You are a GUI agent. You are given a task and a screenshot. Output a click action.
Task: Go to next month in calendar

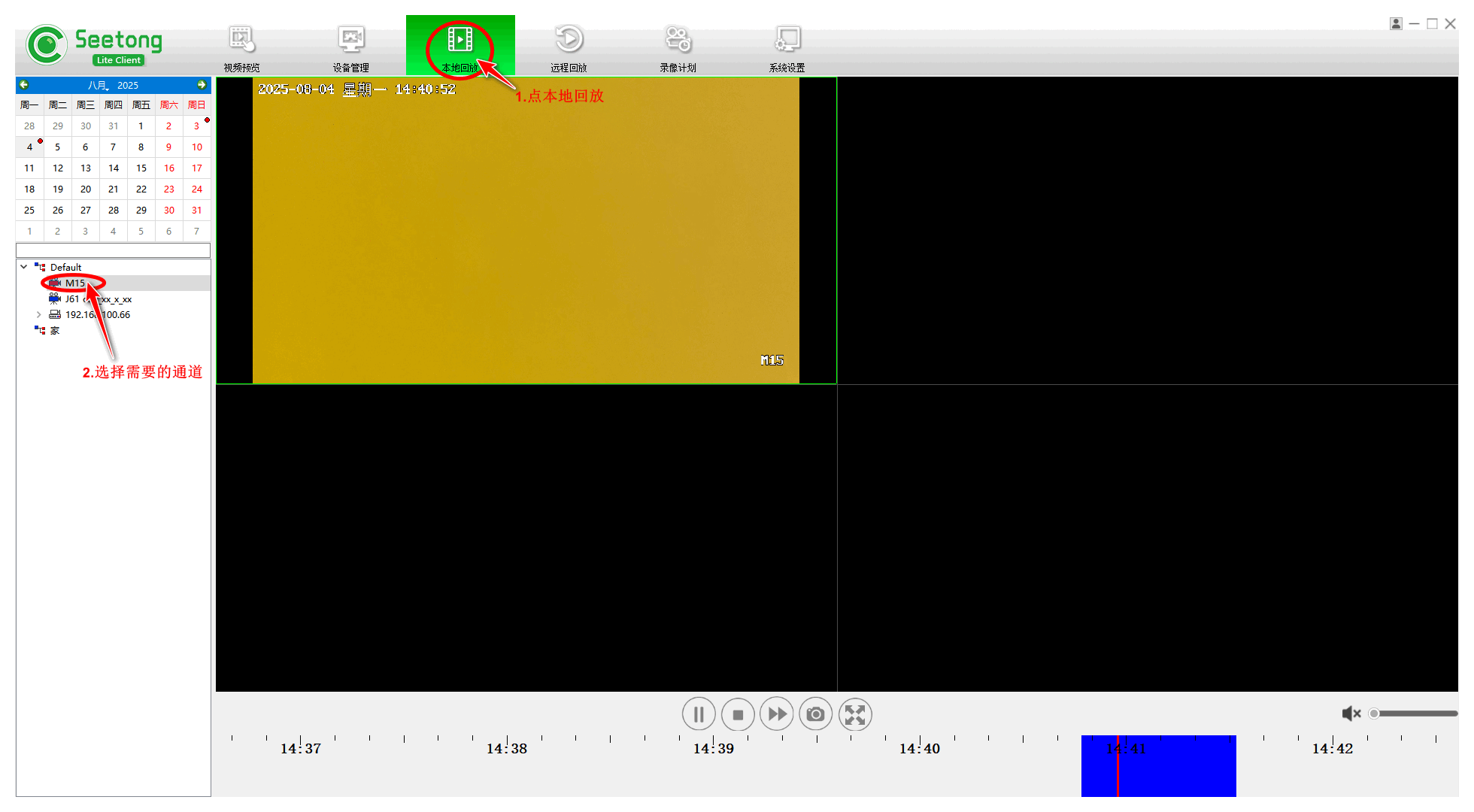point(202,85)
